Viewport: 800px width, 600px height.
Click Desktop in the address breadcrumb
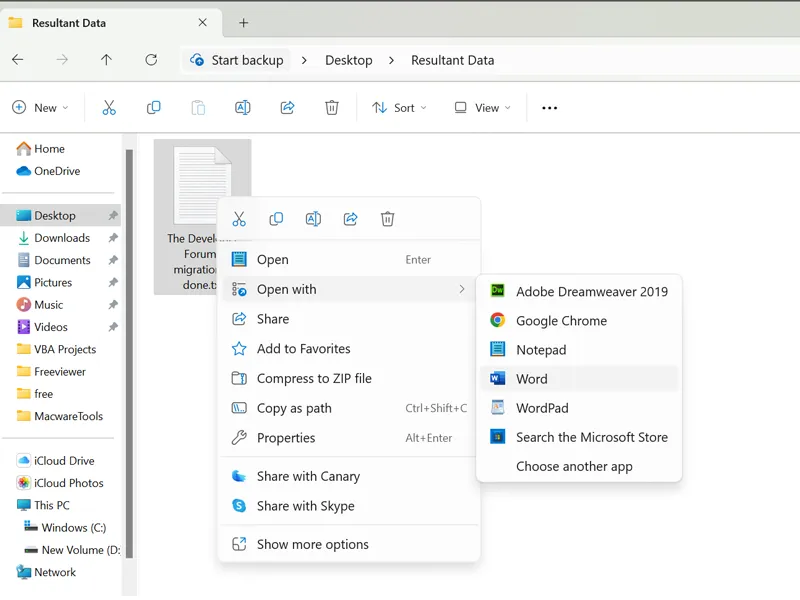click(348, 60)
